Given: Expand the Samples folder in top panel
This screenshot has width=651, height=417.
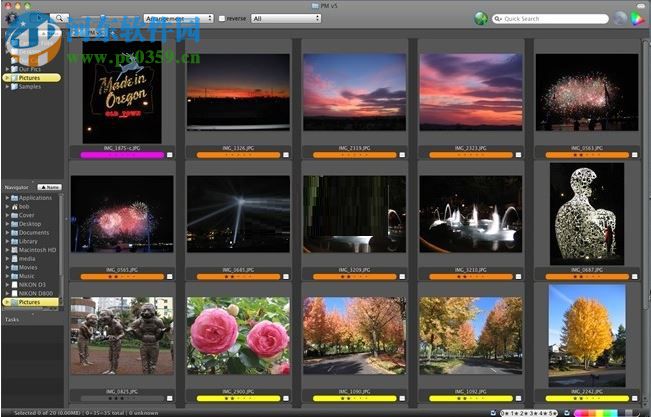Looking at the screenshot, I should coord(7,87).
